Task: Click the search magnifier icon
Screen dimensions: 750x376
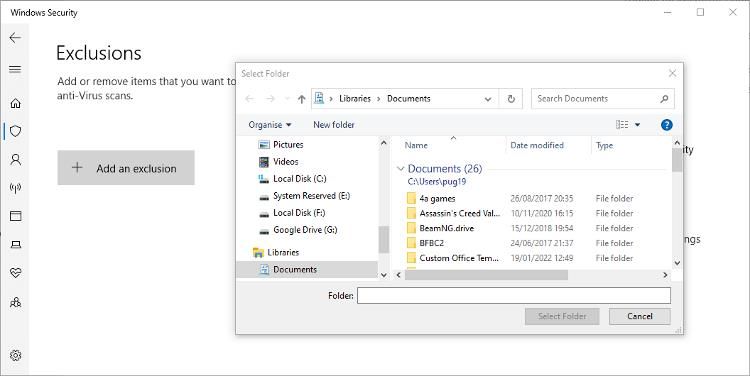Action: point(664,99)
